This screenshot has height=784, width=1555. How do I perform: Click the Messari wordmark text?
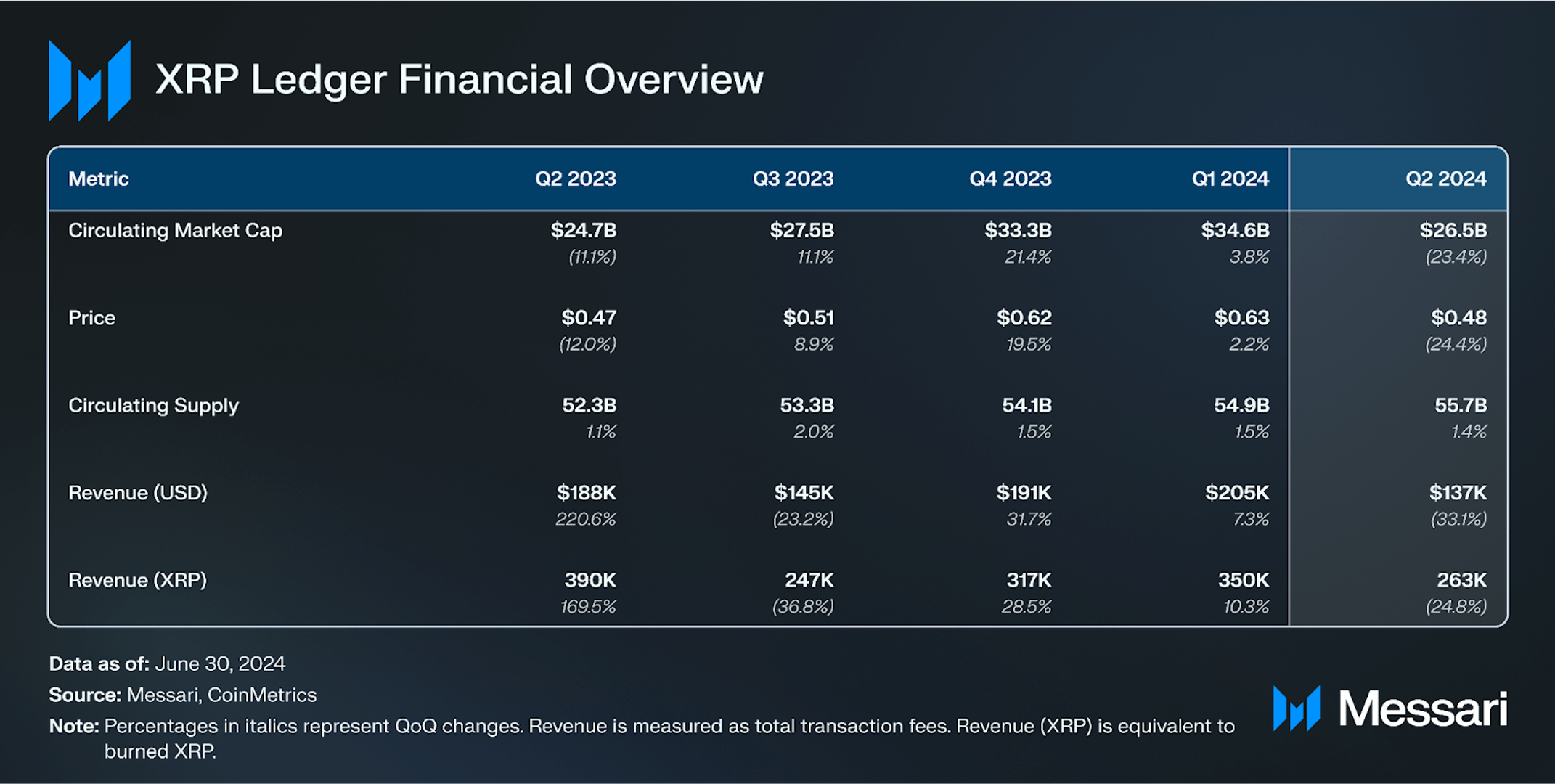1423,709
